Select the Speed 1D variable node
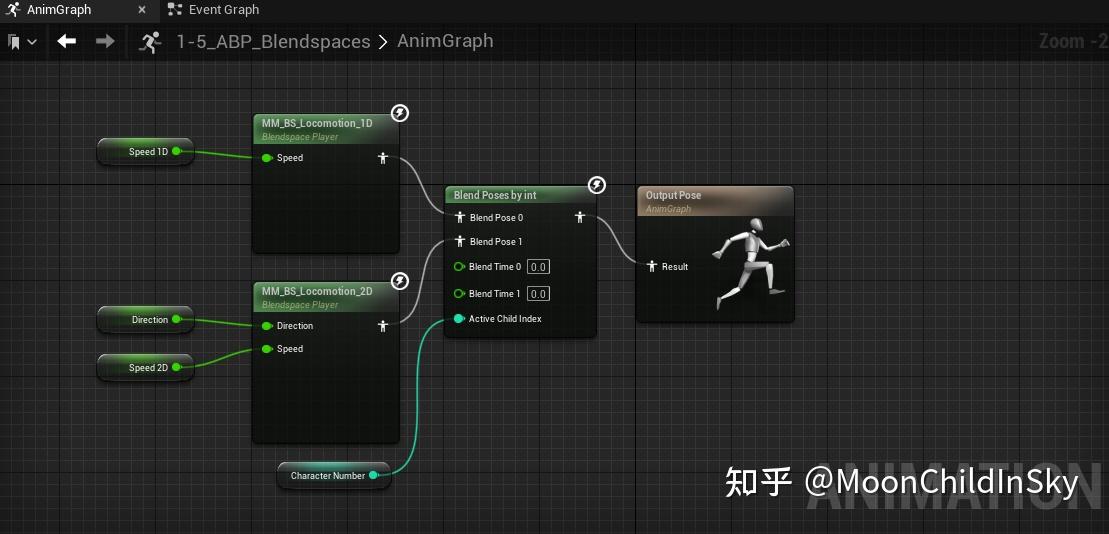Viewport: 1109px width, 534px height. tap(145, 151)
